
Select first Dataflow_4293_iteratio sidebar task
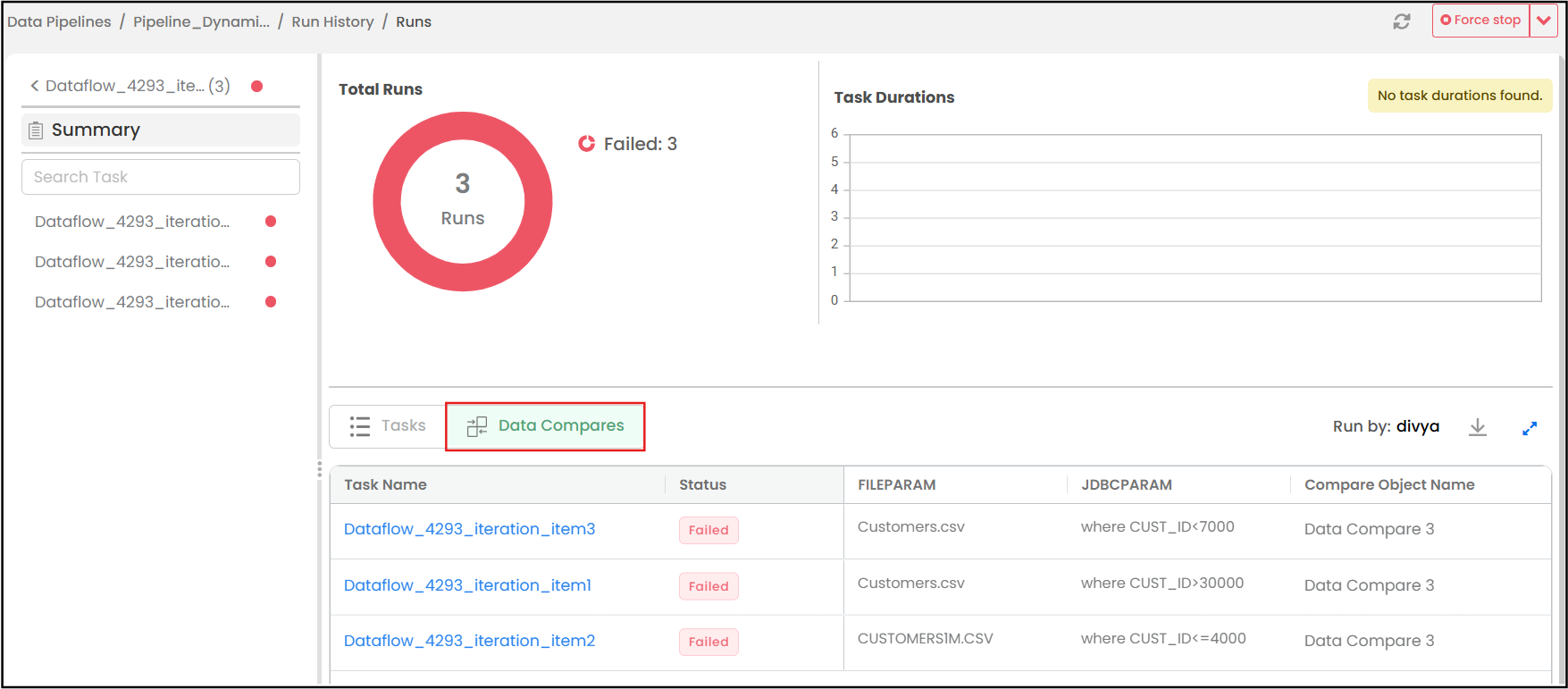tap(132, 222)
